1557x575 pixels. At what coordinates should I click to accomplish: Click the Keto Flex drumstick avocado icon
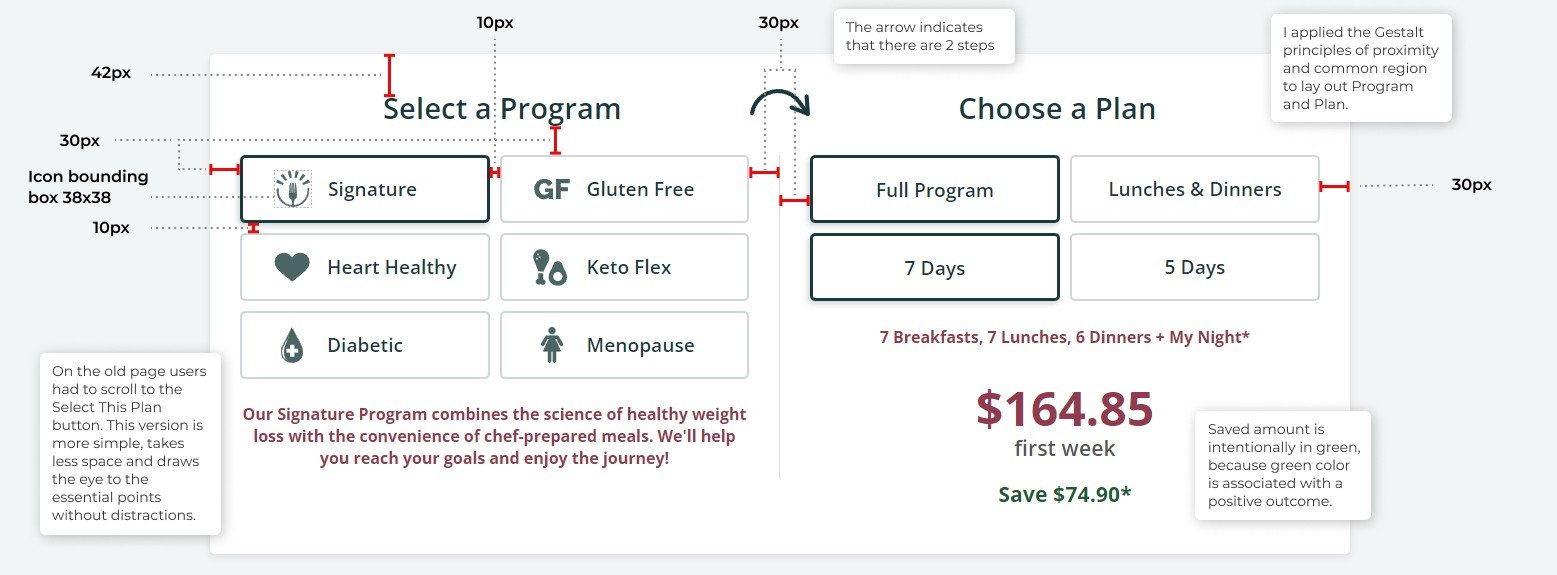point(550,267)
